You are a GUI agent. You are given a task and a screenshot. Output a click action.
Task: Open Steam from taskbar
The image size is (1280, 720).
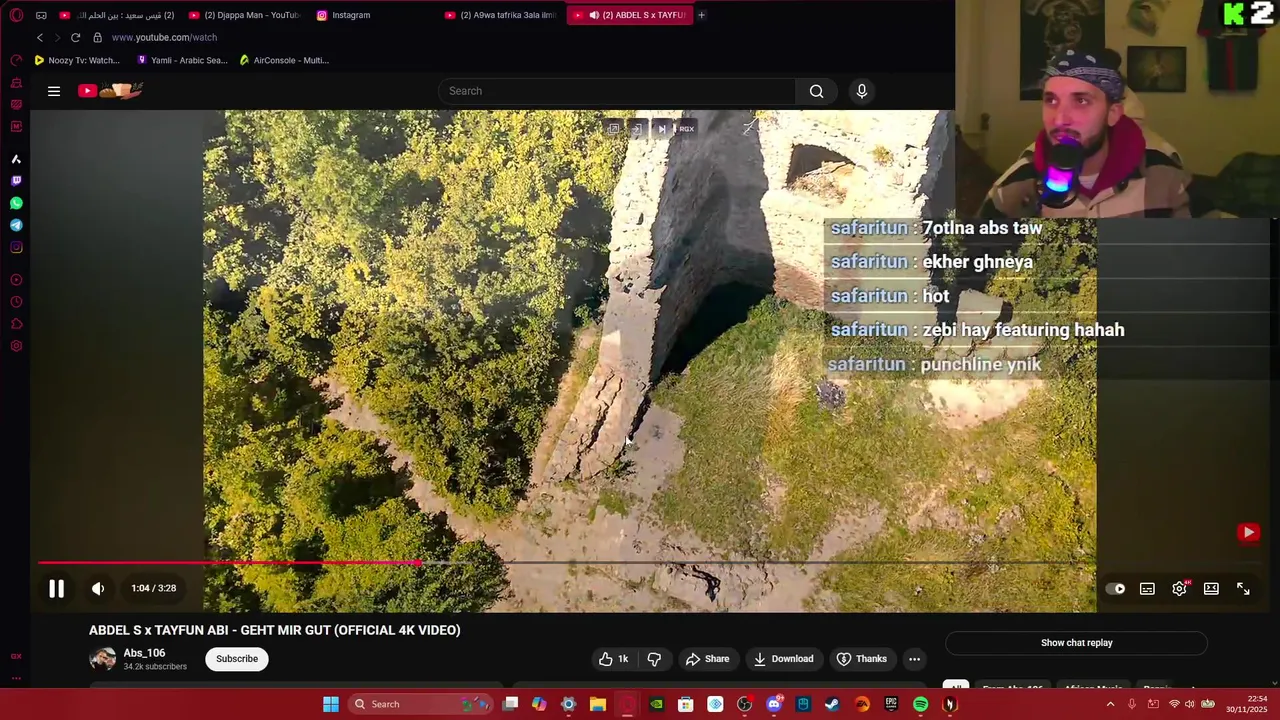tap(832, 704)
